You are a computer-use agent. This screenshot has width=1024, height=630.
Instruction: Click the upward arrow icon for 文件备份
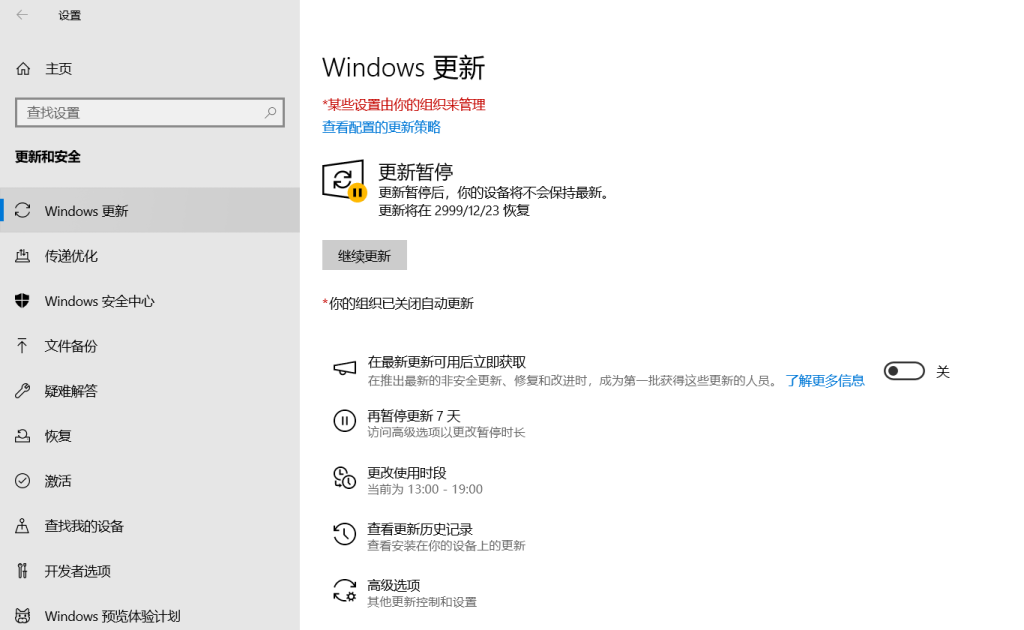click(x=23, y=345)
